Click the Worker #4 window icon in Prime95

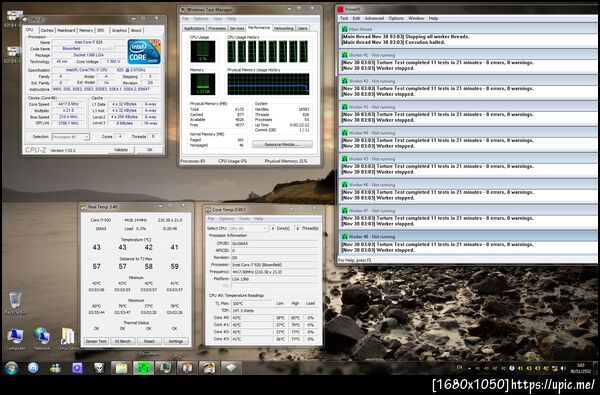[344, 133]
